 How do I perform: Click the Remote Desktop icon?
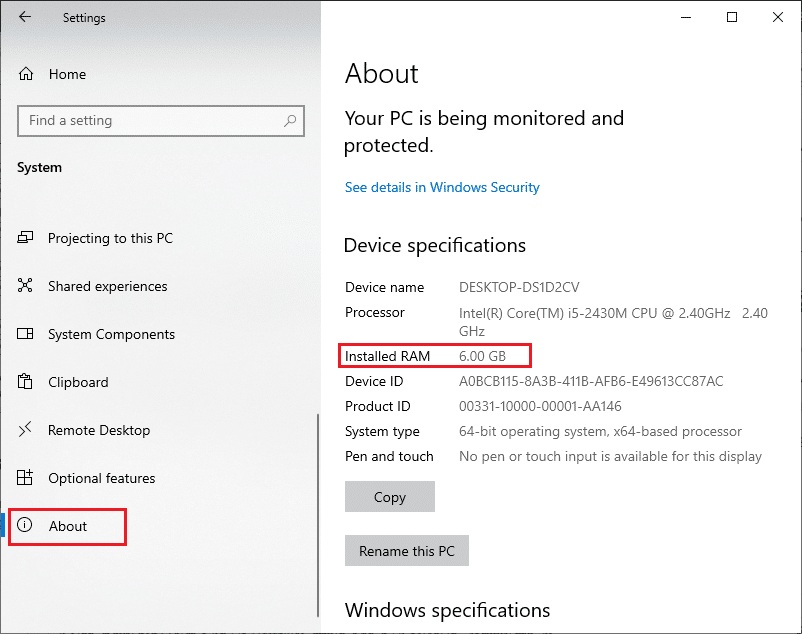coord(26,430)
